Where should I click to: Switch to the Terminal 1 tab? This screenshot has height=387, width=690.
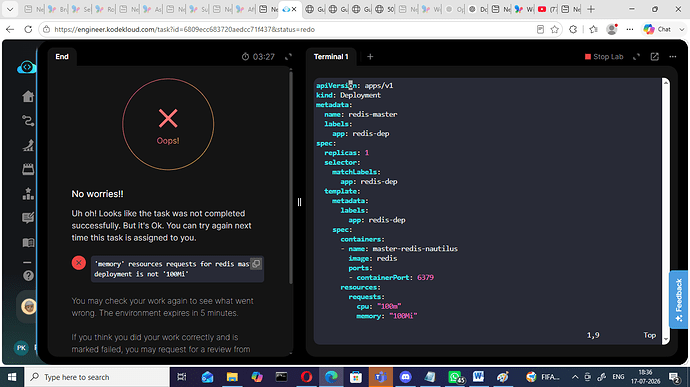(331, 57)
